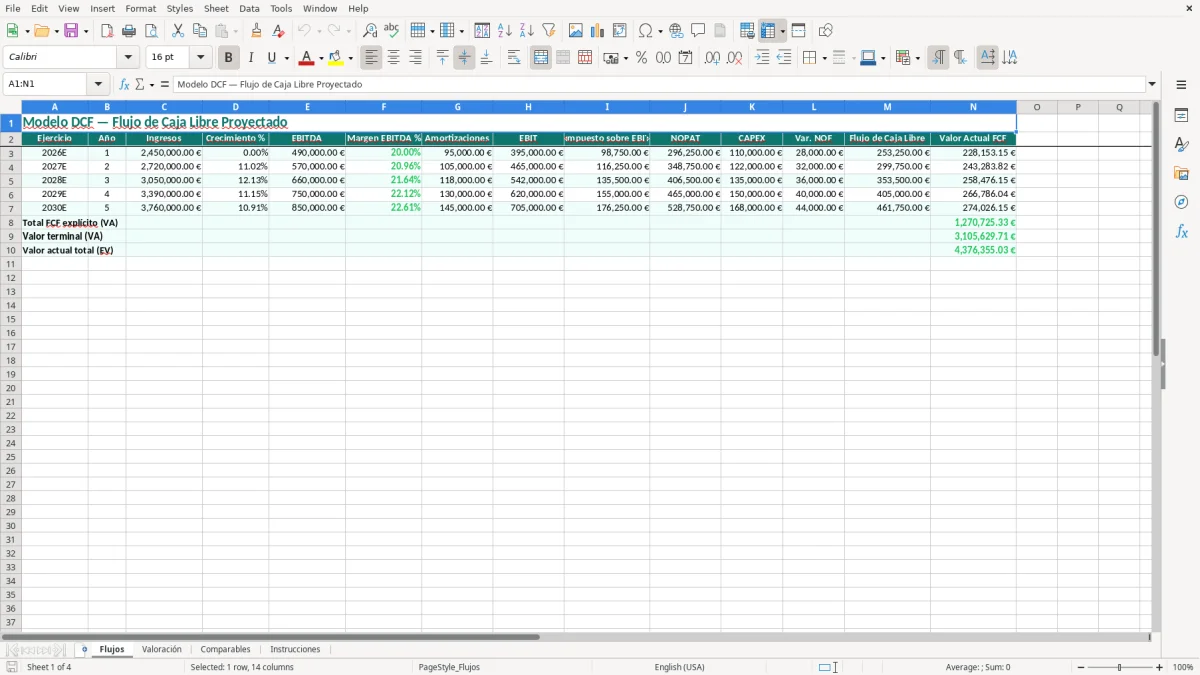Click cell showing 4,376,355.03 €
This screenshot has width=1200, height=675.
[x=973, y=250]
